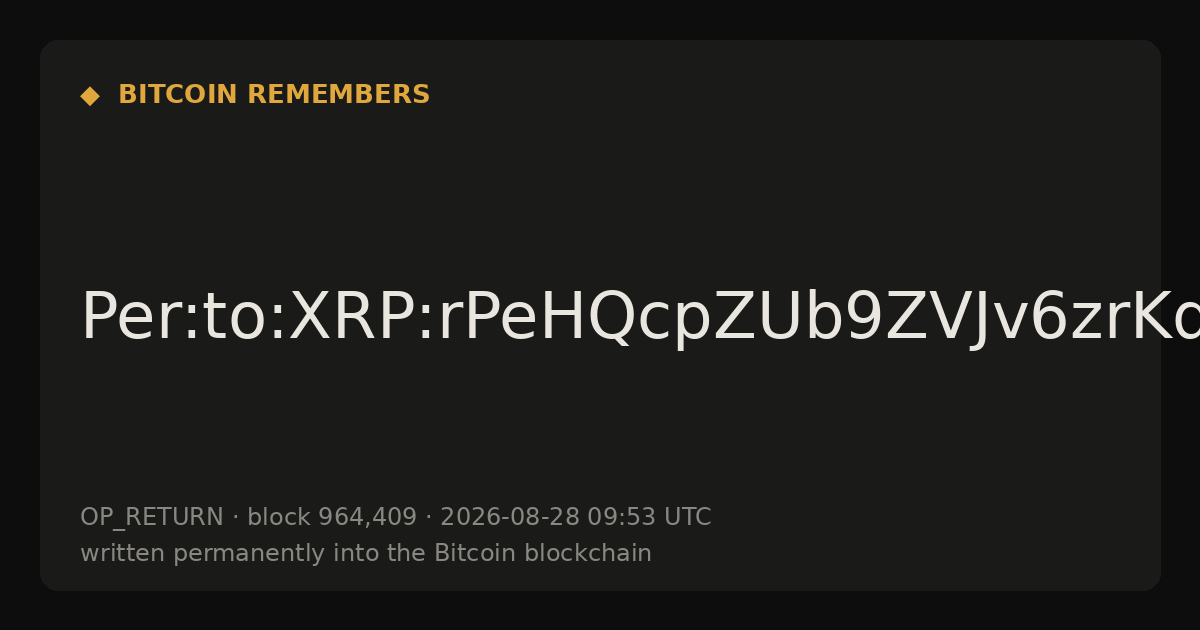
Task: Click the 'written permanently' phrase
Action: click(197, 554)
